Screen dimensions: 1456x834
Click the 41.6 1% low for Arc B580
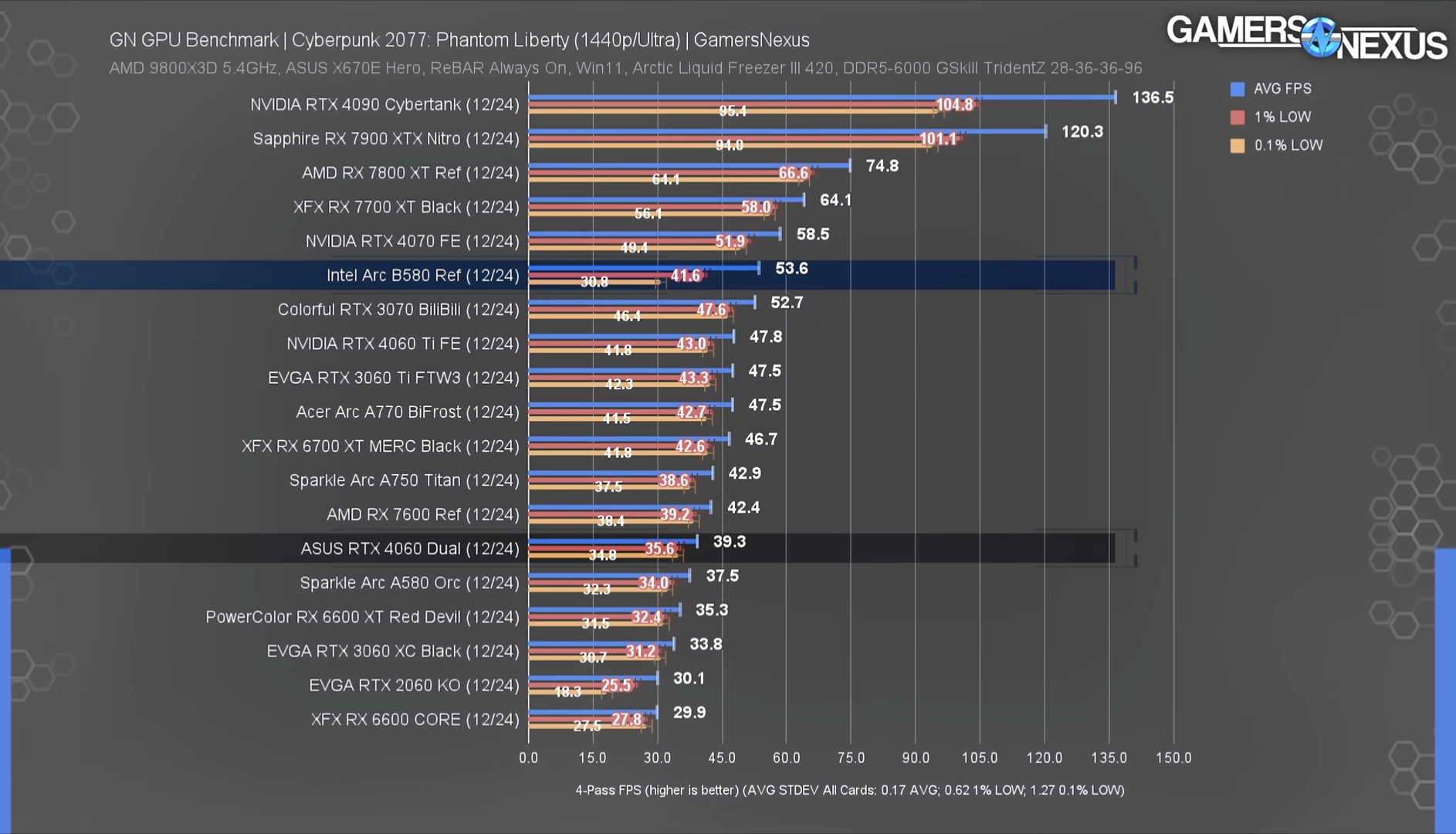tap(686, 275)
